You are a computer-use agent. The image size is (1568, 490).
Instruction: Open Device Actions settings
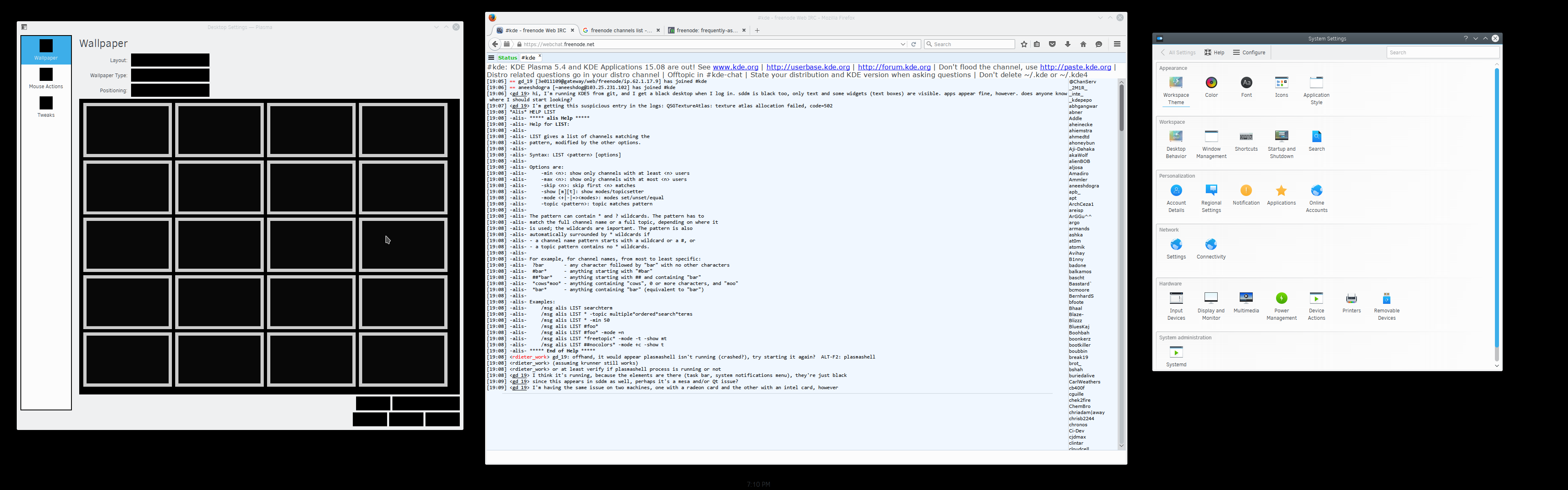tap(1316, 306)
